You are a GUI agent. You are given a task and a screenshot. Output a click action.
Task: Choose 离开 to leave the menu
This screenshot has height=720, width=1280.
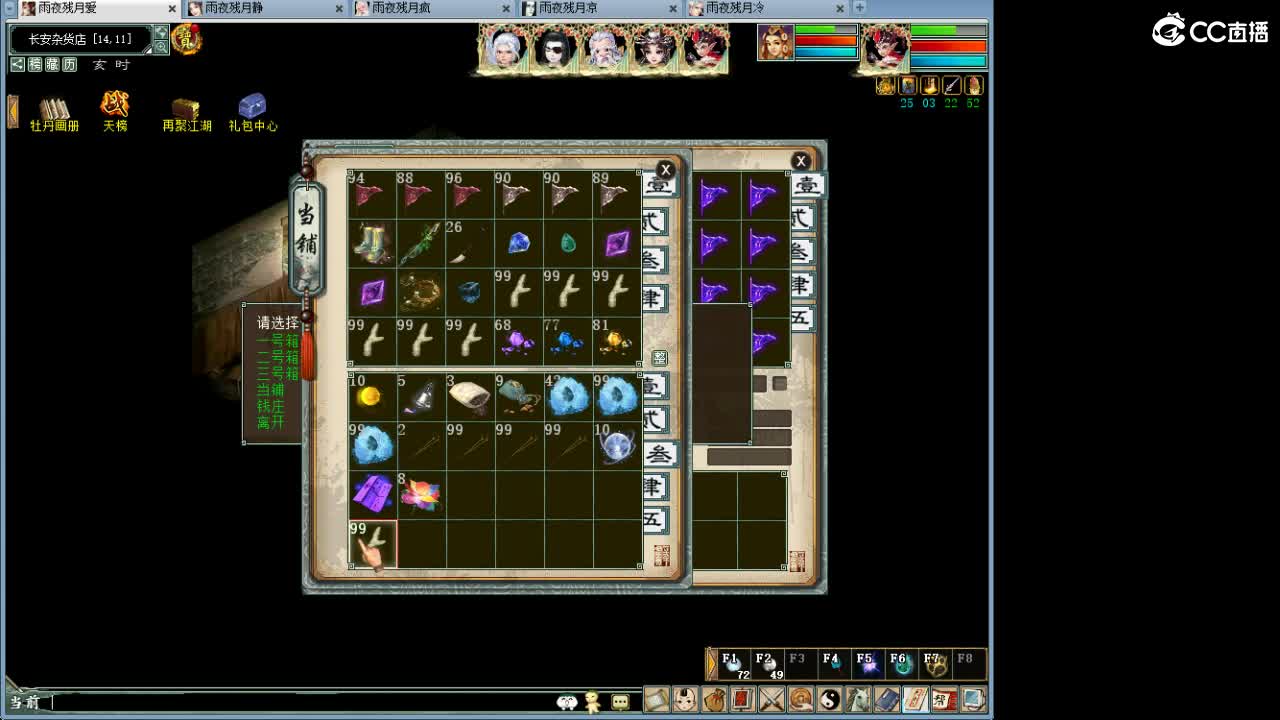tap(270, 423)
